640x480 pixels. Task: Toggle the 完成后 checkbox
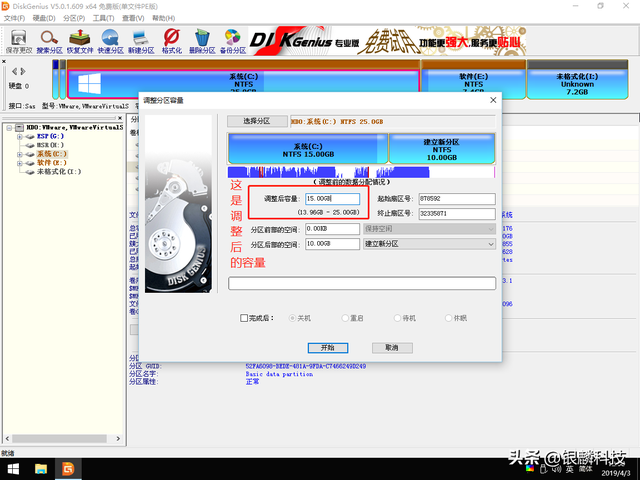click(x=244, y=318)
